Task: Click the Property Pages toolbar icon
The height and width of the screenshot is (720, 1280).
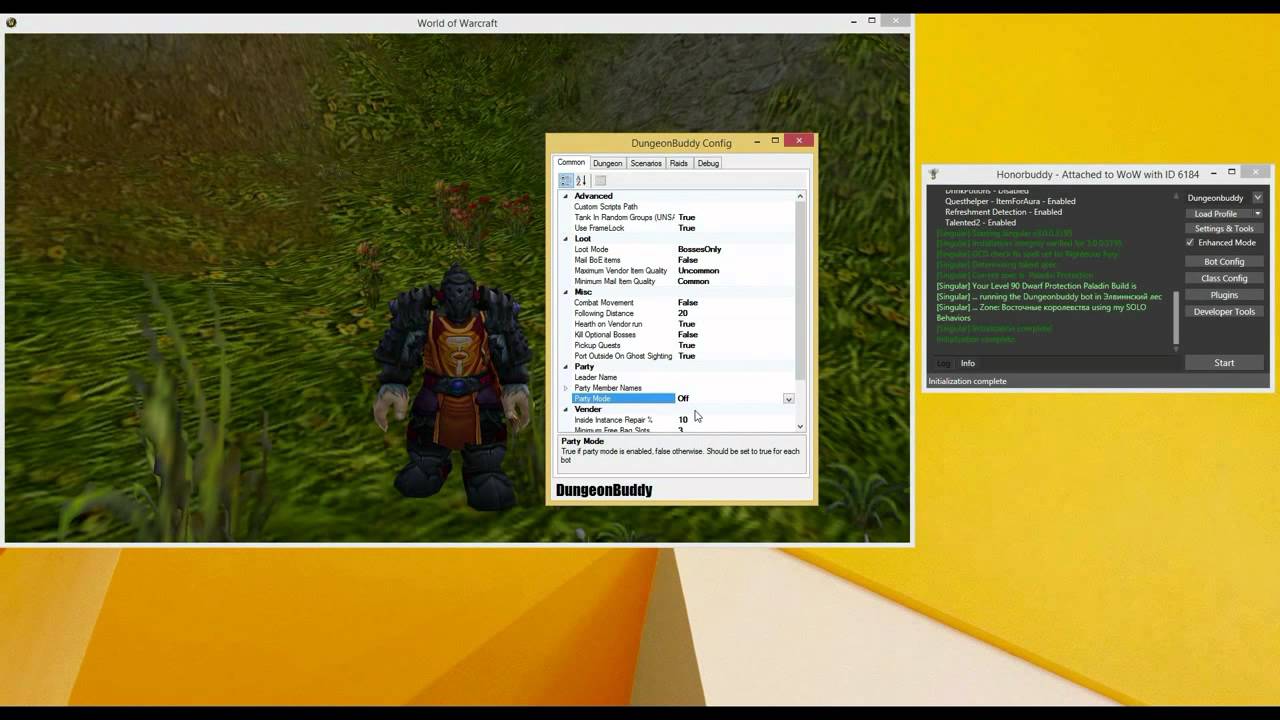Action: pyautogui.click(x=600, y=181)
